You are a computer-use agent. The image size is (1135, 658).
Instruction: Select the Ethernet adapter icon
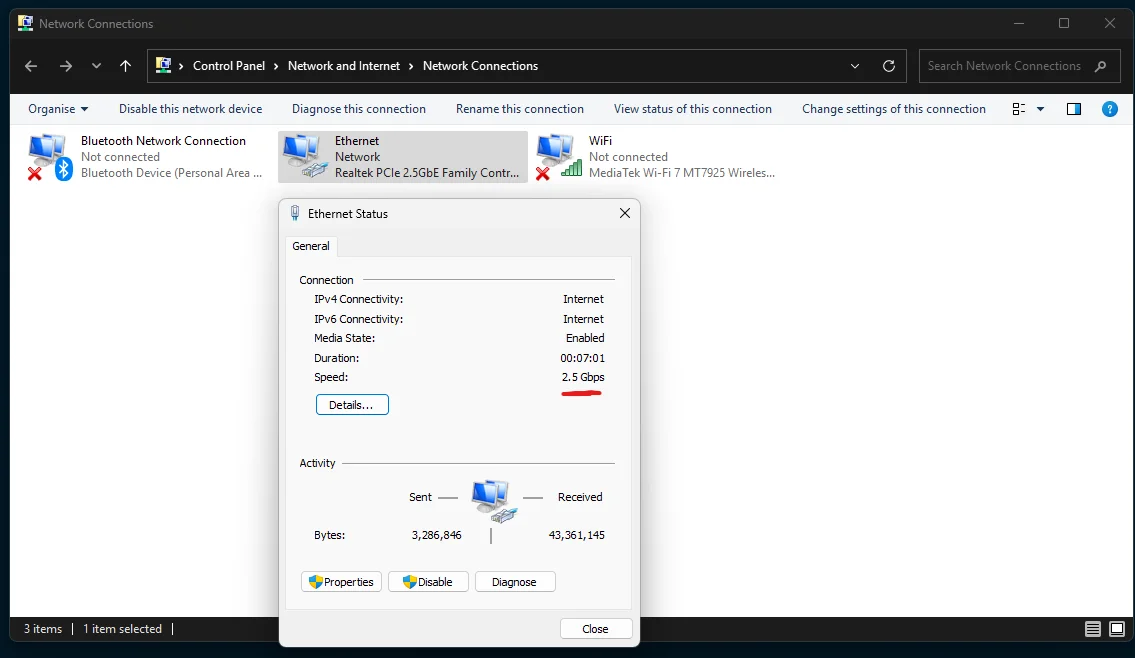[305, 157]
